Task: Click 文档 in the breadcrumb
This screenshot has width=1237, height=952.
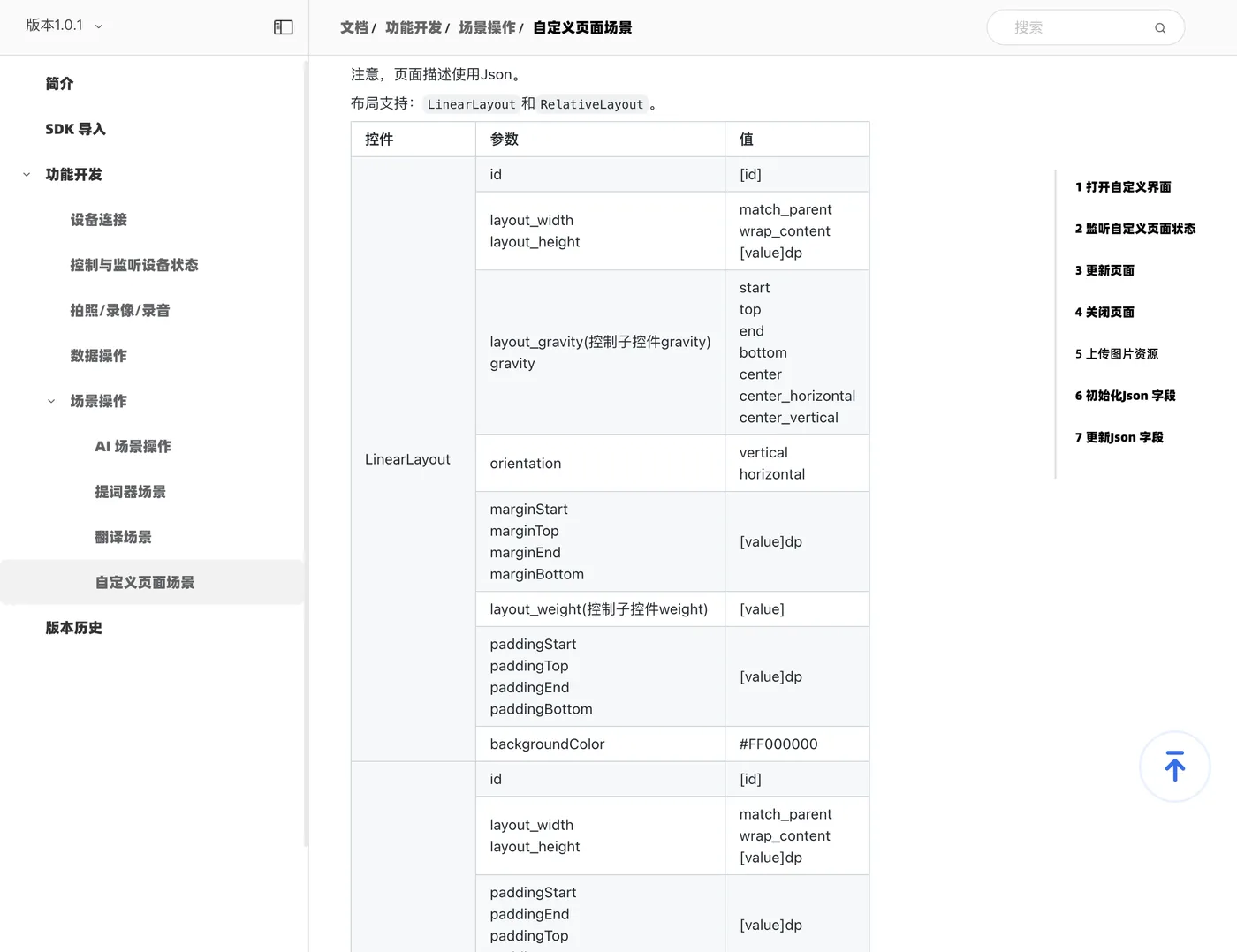Action: (x=354, y=28)
